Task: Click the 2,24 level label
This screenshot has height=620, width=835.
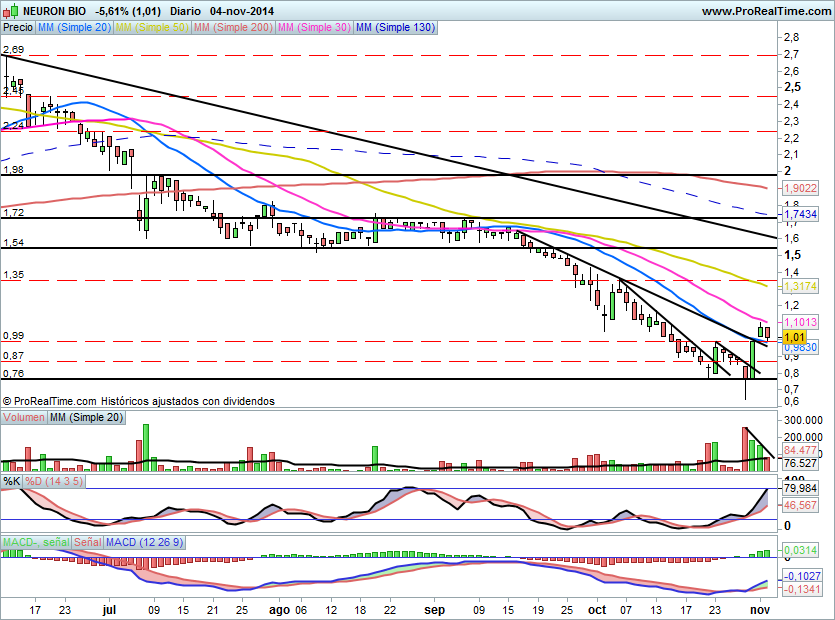Action: point(13,126)
